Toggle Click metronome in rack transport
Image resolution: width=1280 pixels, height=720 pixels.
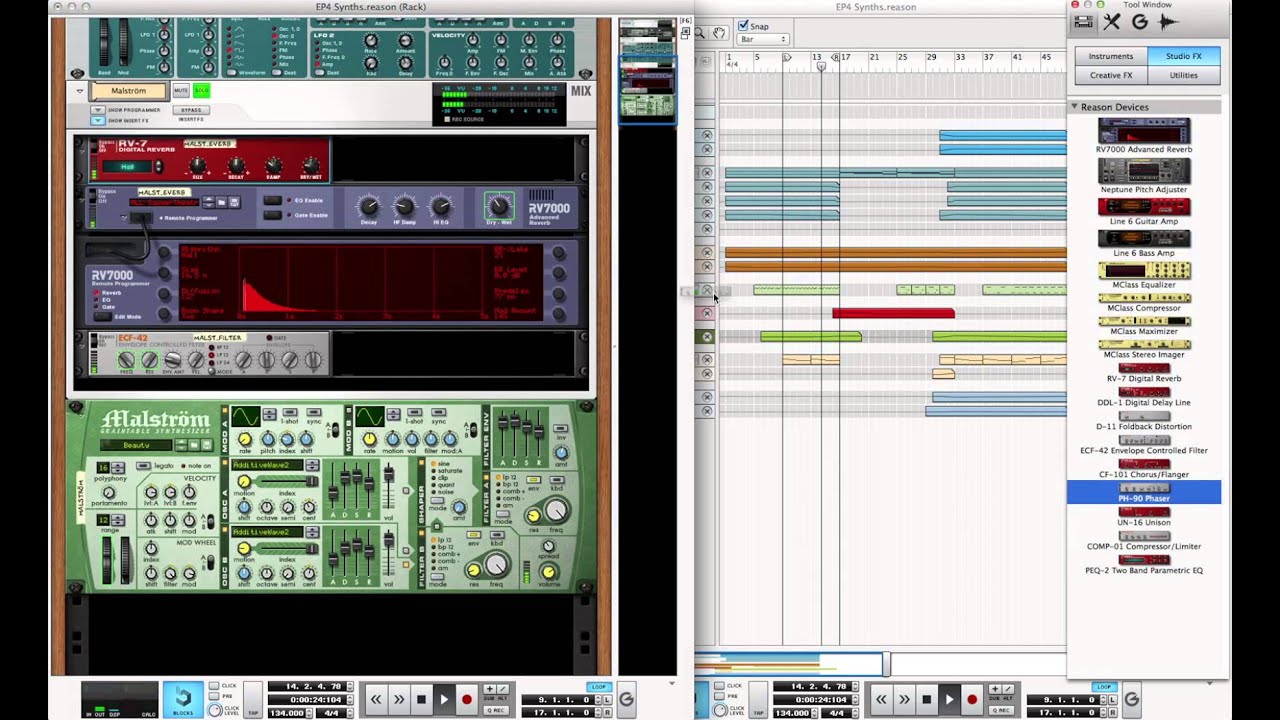[214, 686]
